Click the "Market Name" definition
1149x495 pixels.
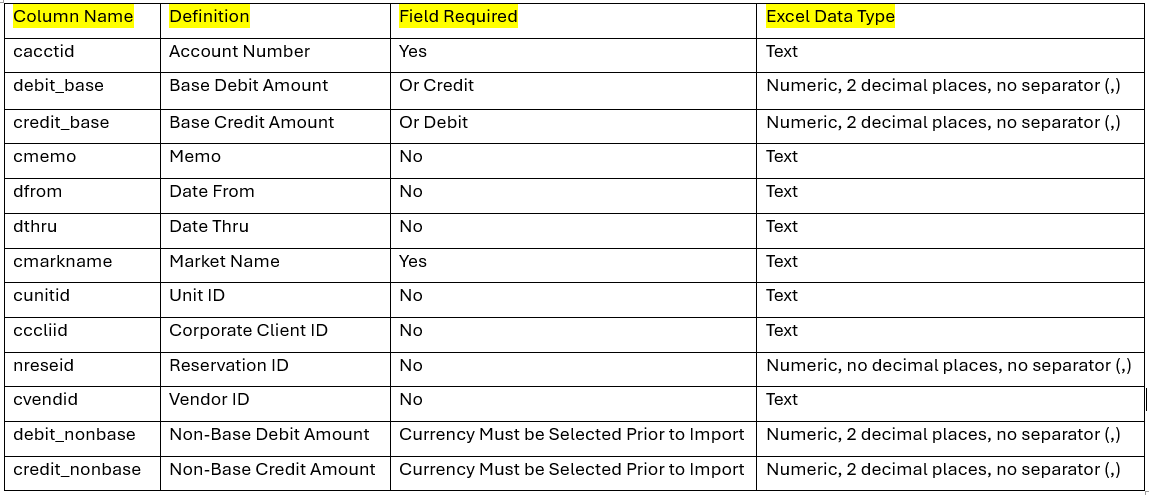(x=224, y=261)
